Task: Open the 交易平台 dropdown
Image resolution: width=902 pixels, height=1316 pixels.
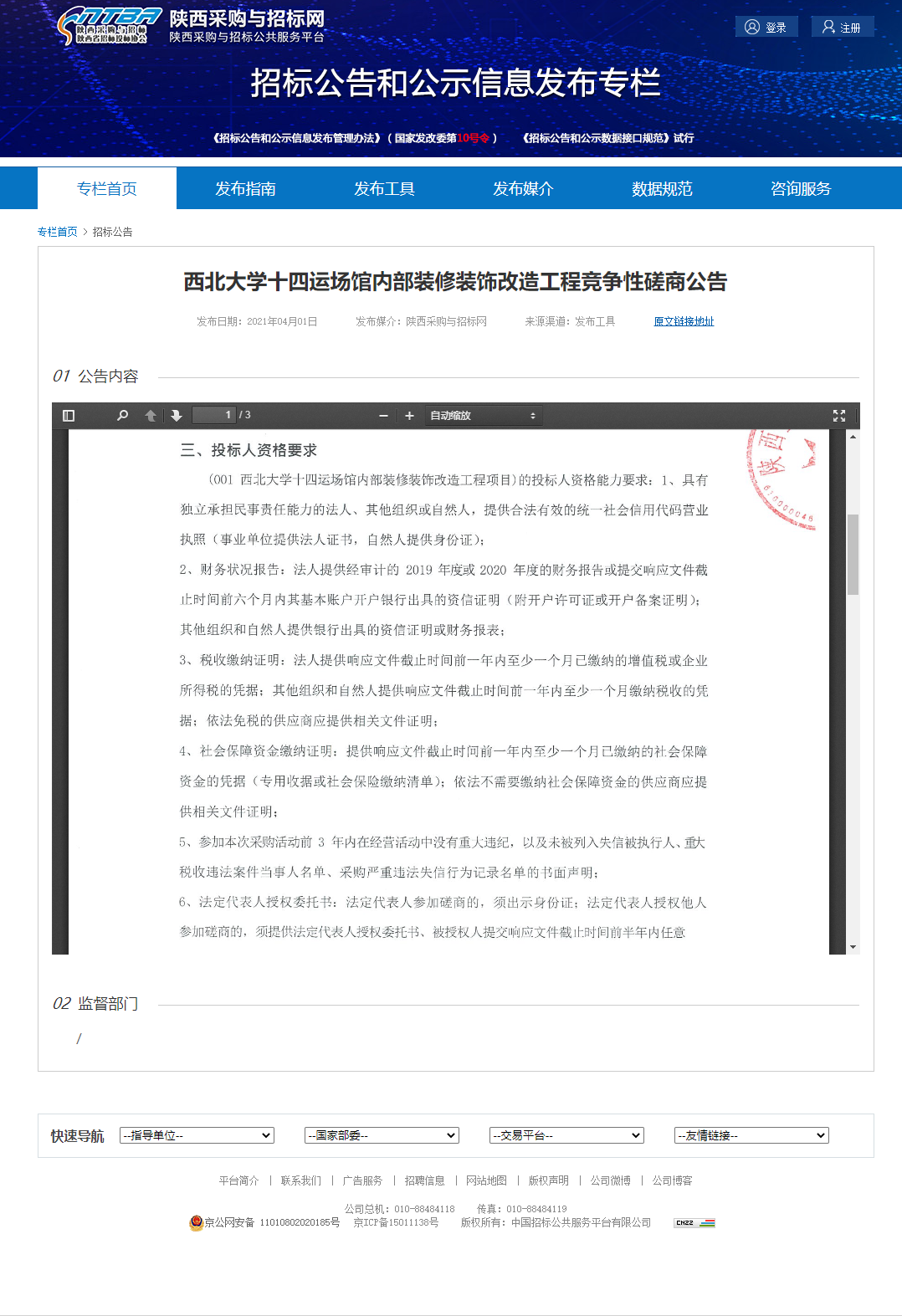Action: point(566,1135)
